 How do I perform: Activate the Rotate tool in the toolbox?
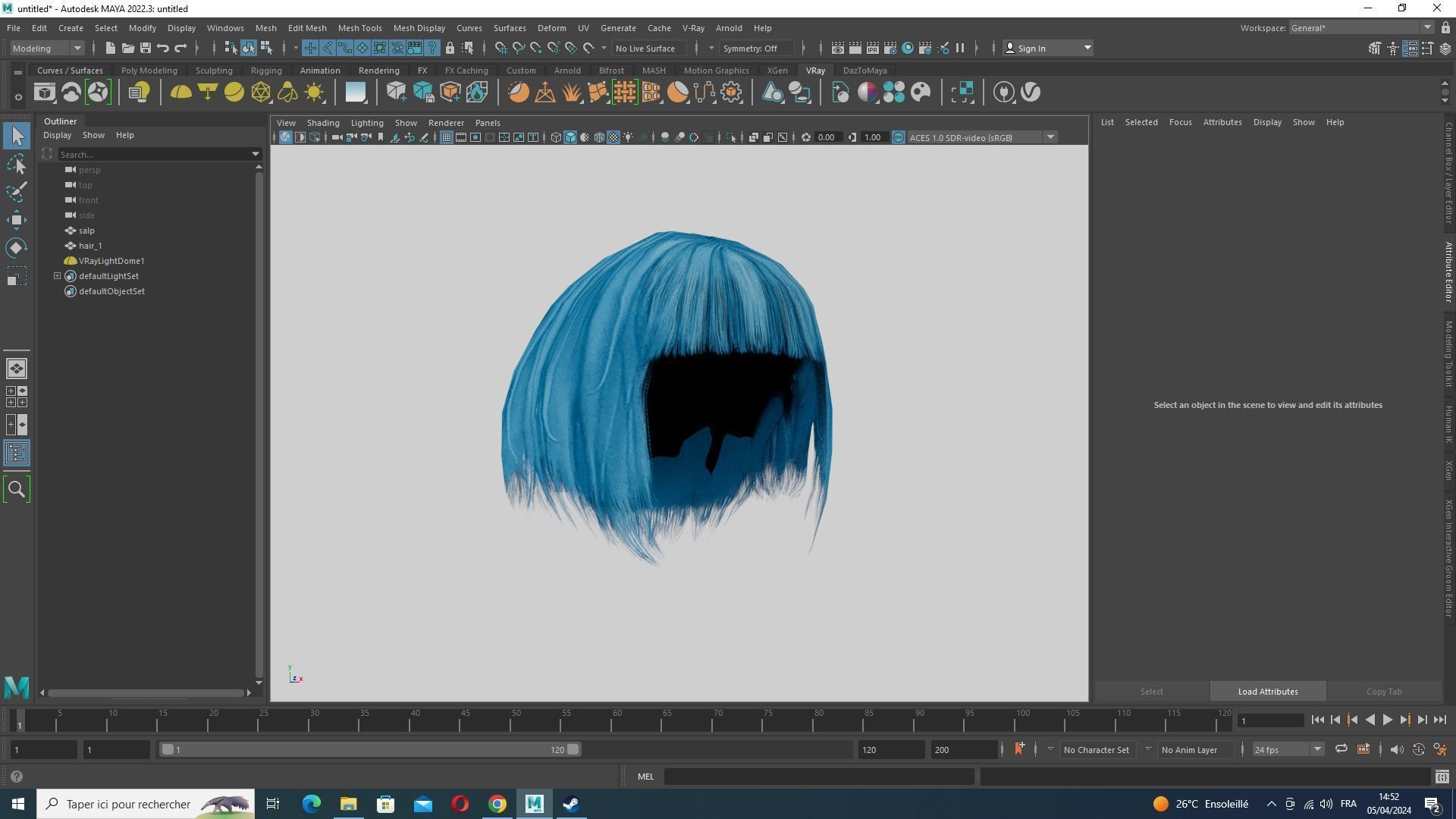[x=17, y=248]
